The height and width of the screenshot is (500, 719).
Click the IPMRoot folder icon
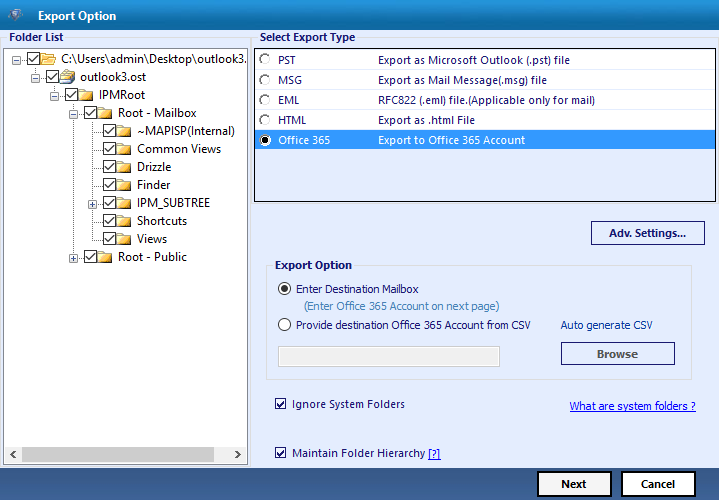pyautogui.click(x=86, y=95)
